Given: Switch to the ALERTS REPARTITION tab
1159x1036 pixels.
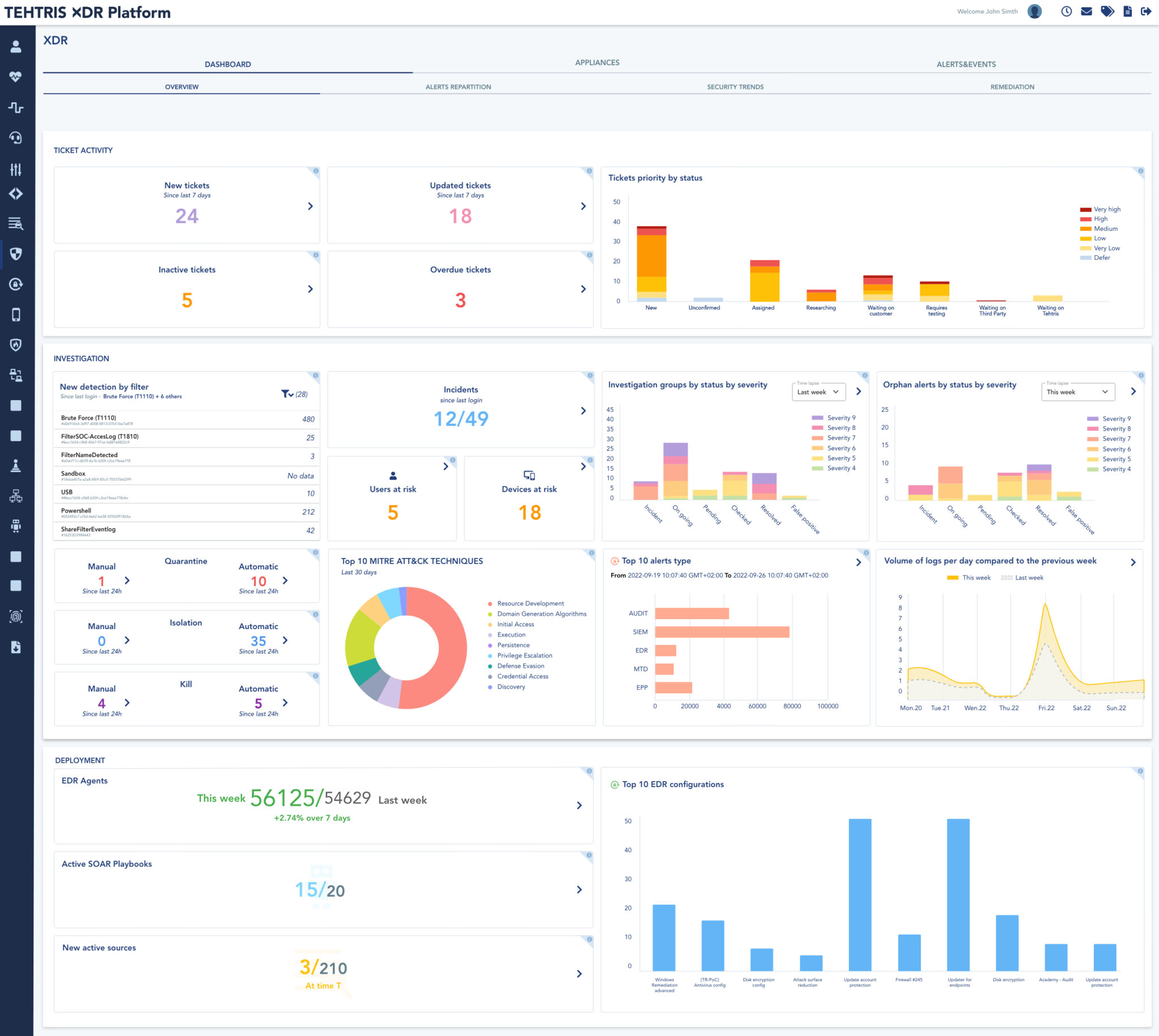Looking at the screenshot, I should (458, 87).
